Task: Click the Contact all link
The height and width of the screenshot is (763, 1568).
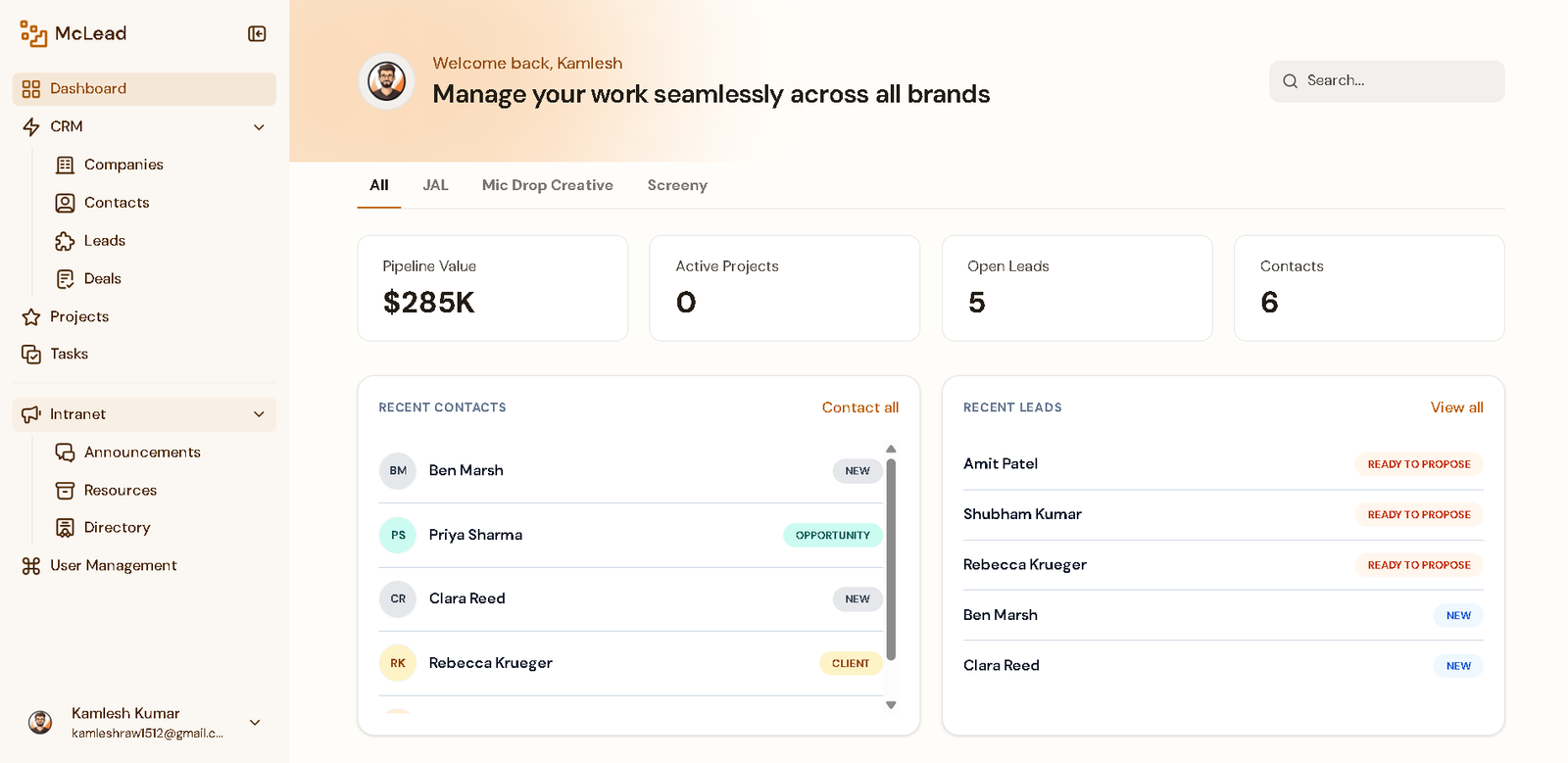Action: 860,407
